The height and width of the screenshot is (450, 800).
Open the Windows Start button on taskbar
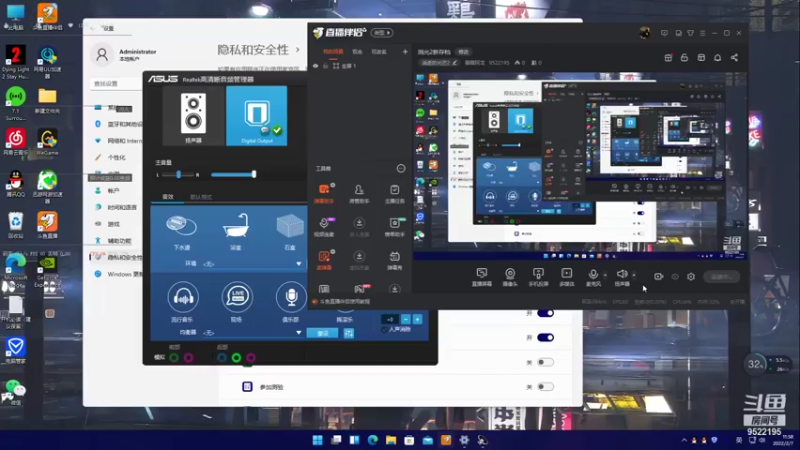coord(317,440)
